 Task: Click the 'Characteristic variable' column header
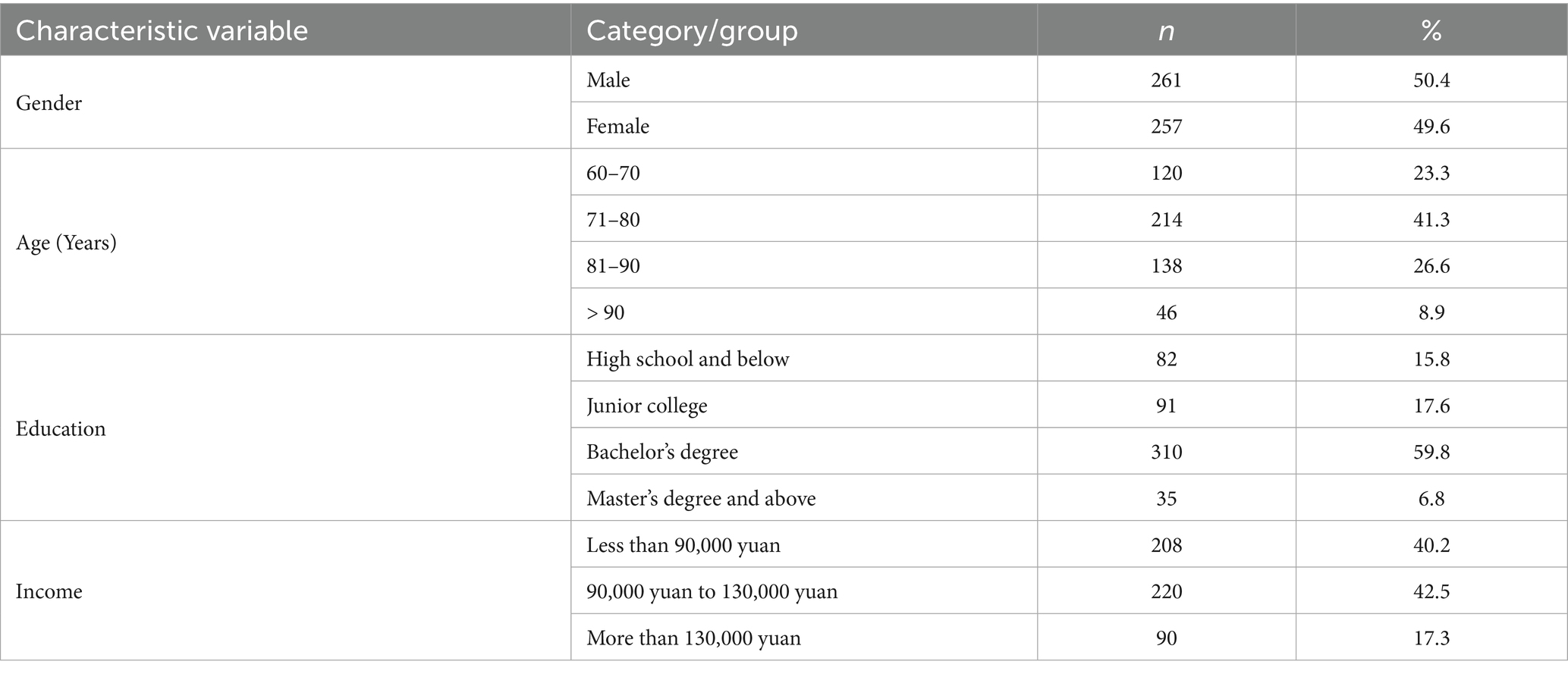tap(162, 31)
